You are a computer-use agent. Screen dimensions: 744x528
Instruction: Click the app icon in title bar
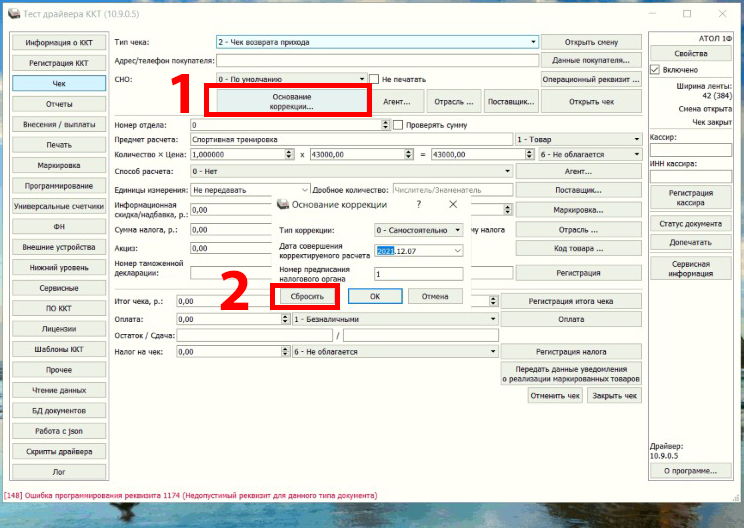tap(13, 15)
